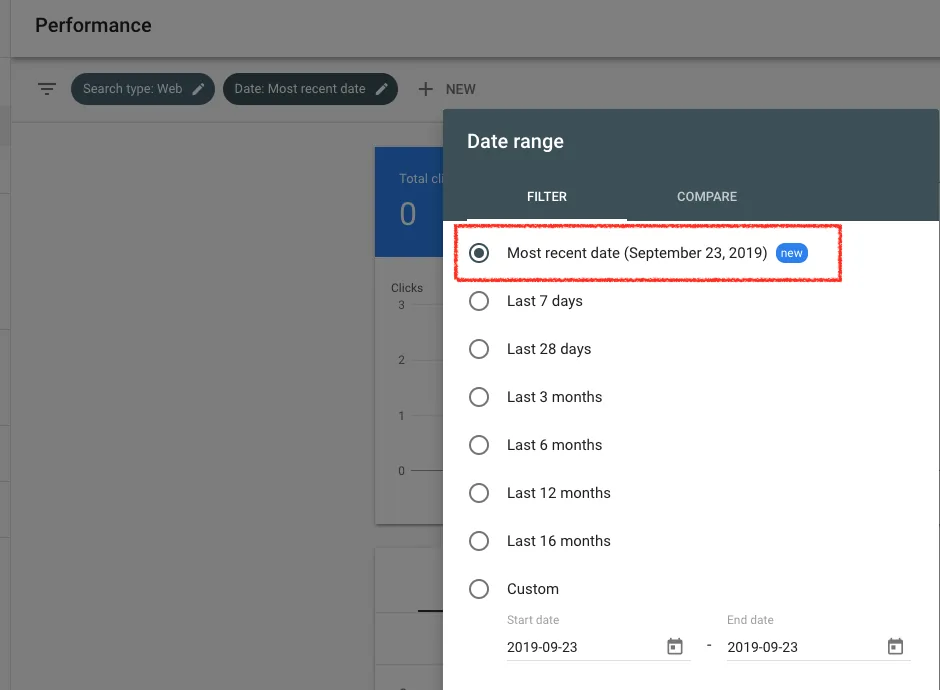Click Search type: Web filter chip
The image size is (940, 690).
click(143, 89)
